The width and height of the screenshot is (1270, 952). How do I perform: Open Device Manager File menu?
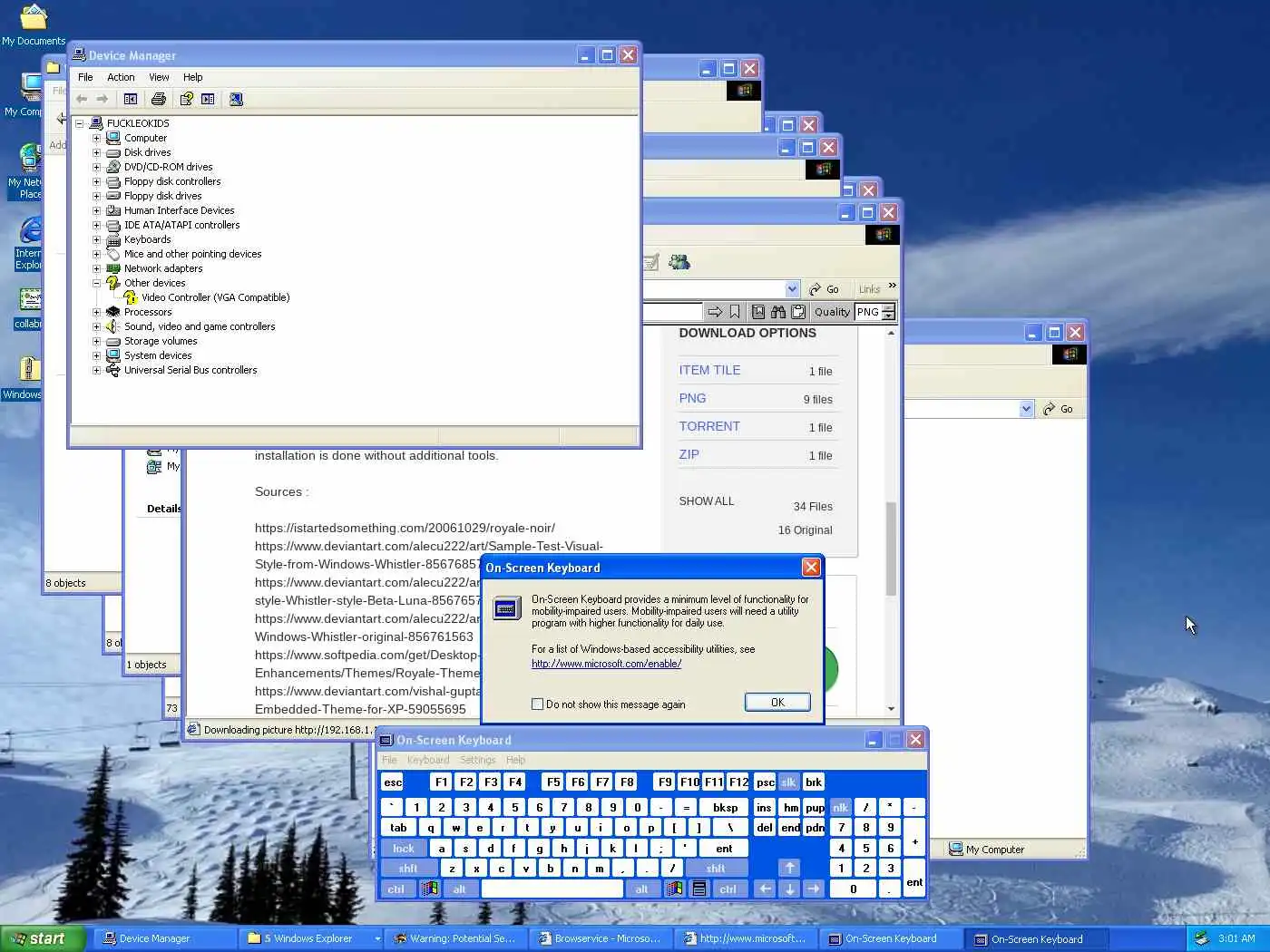85,77
